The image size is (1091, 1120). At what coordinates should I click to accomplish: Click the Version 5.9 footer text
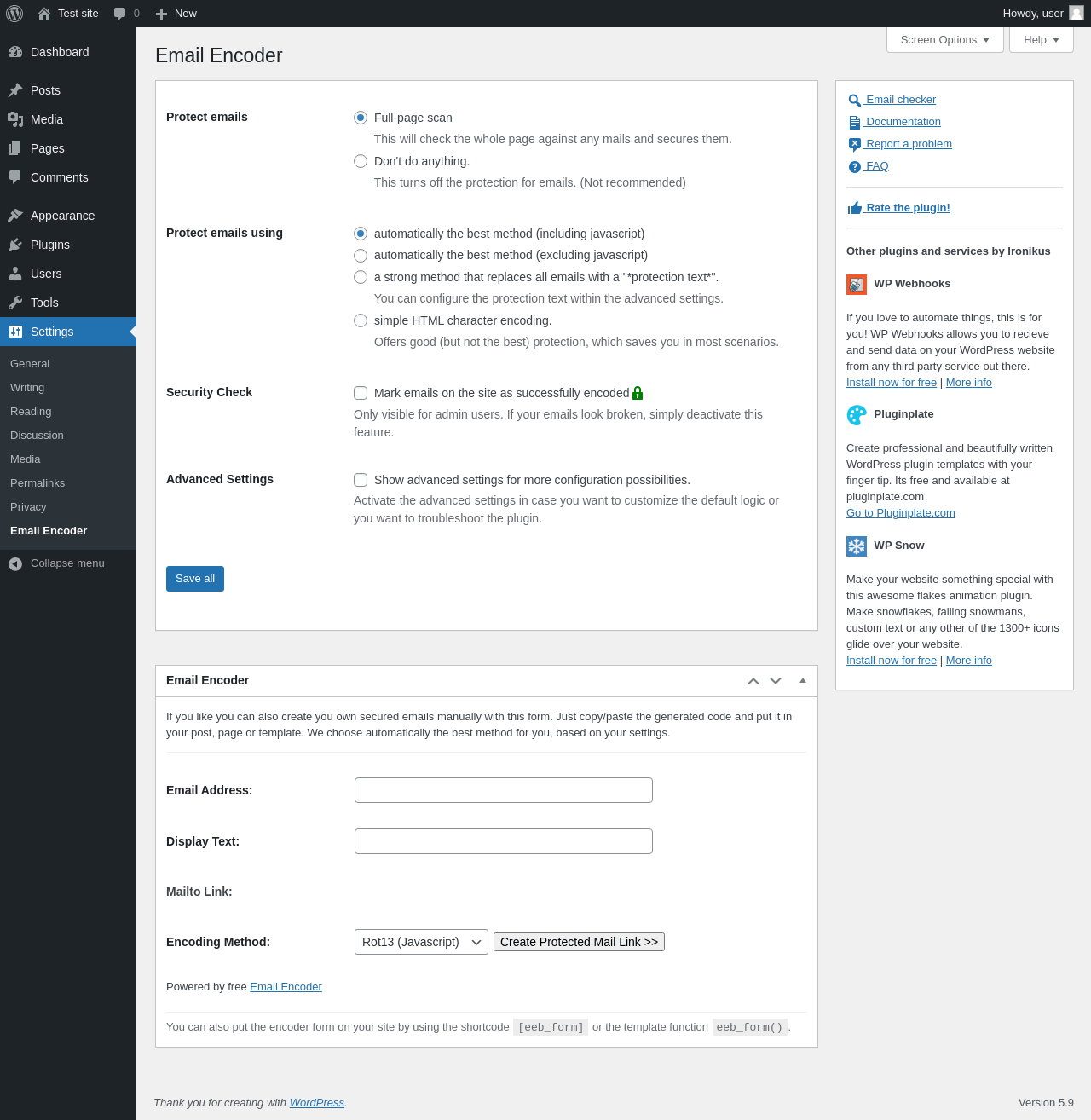[x=1046, y=1103]
